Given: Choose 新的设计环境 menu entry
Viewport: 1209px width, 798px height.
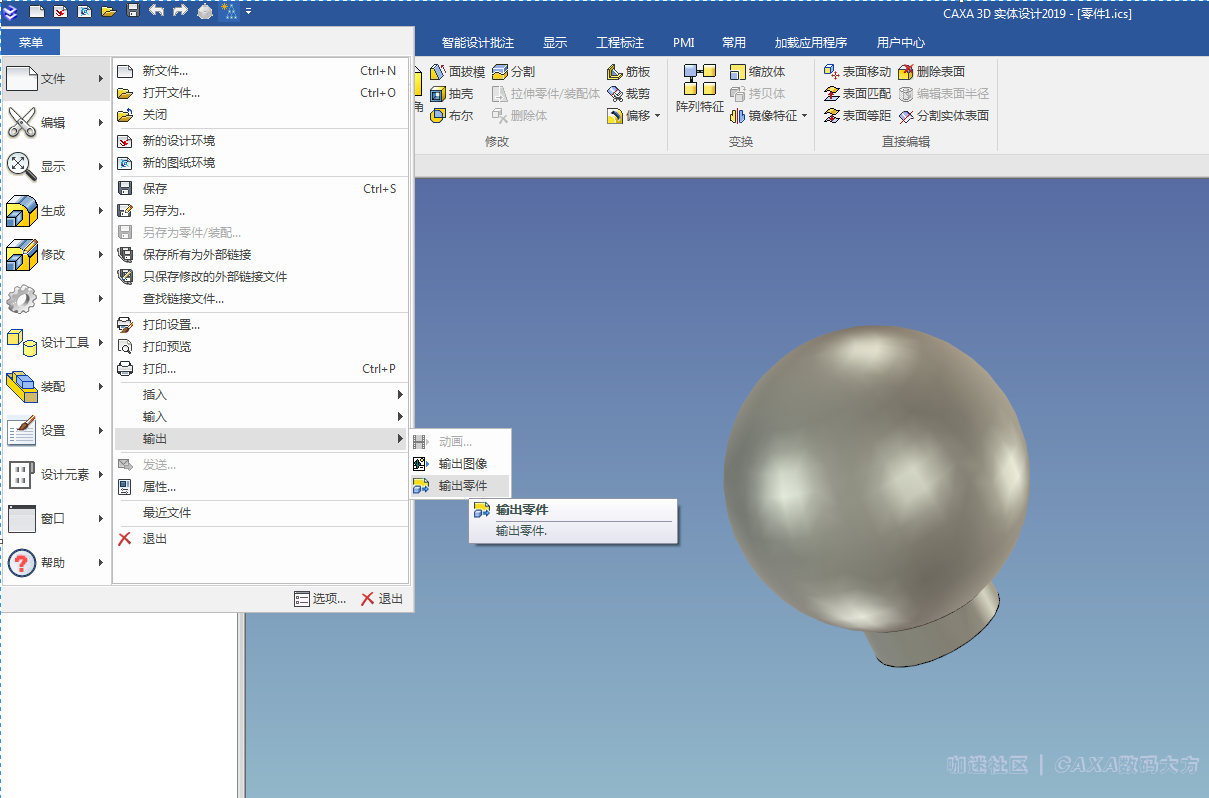Looking at the screenshot, I should tap(261, 141).
